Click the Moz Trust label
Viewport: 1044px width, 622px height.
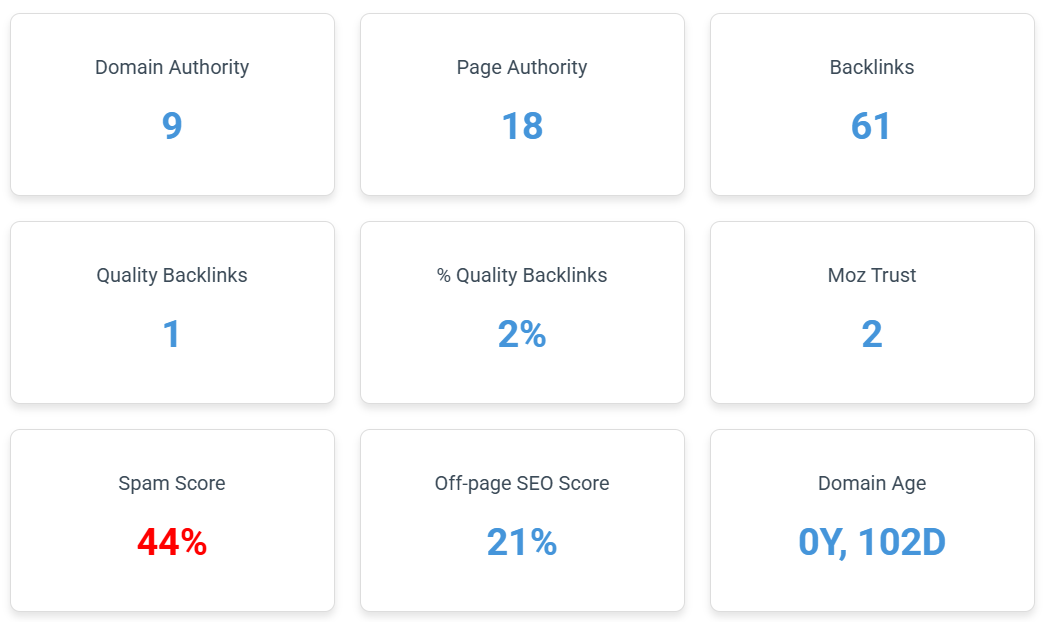(872, 275)
